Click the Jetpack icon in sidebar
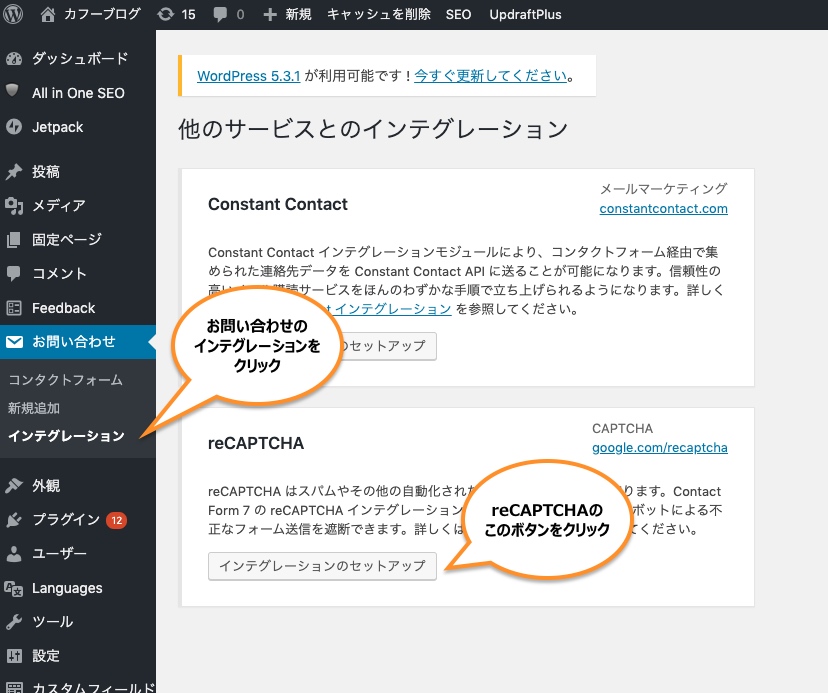The image size is (828, 693). pos(14,127)
